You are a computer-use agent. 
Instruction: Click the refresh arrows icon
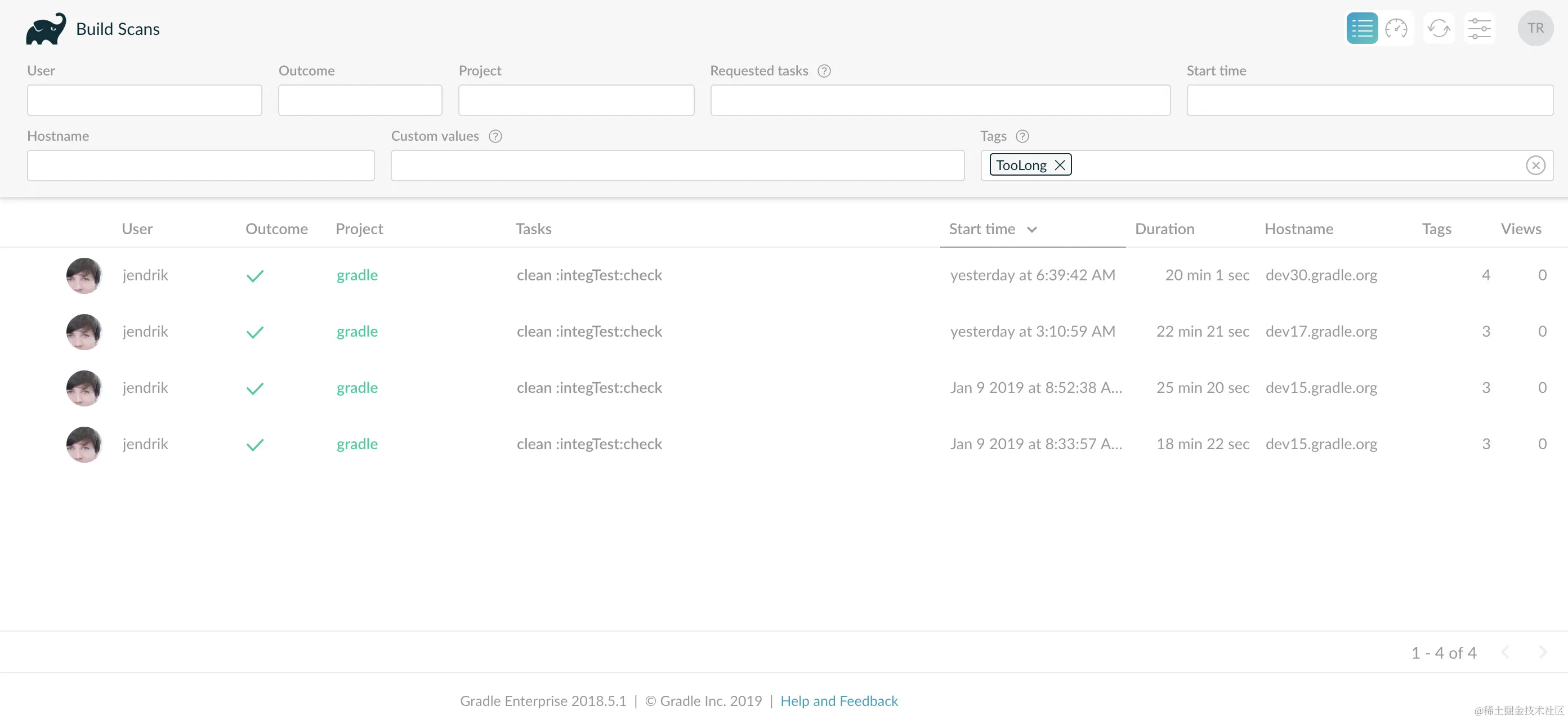click(x=1439, y=29)
